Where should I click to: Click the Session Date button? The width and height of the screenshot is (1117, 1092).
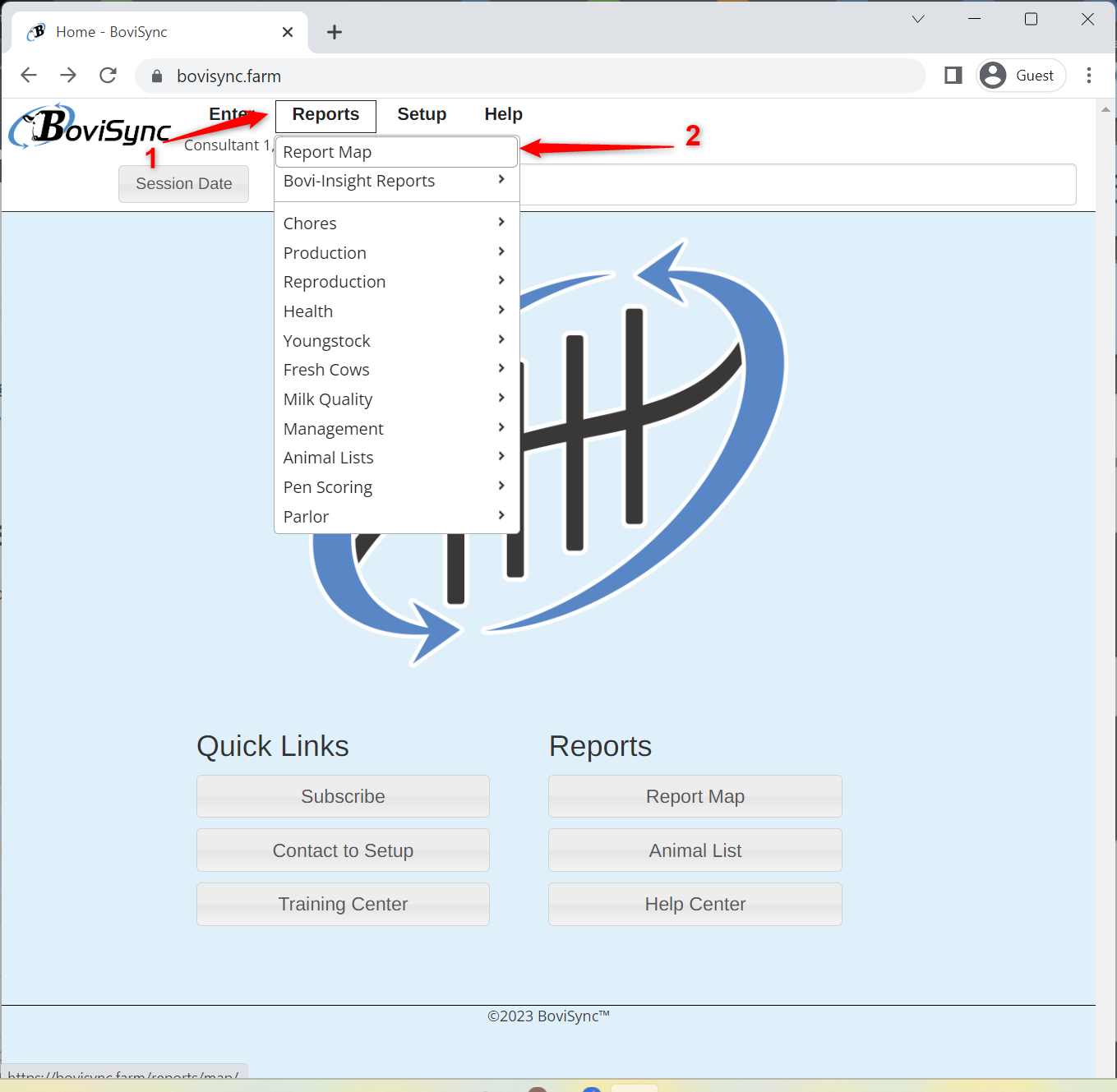point(184,184)
